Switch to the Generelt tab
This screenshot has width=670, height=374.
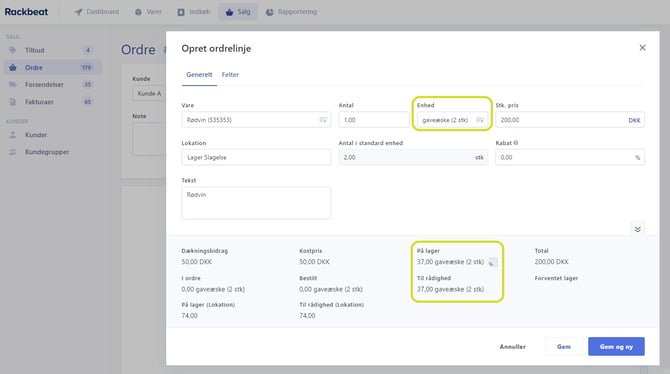click(x=199, y=74)
